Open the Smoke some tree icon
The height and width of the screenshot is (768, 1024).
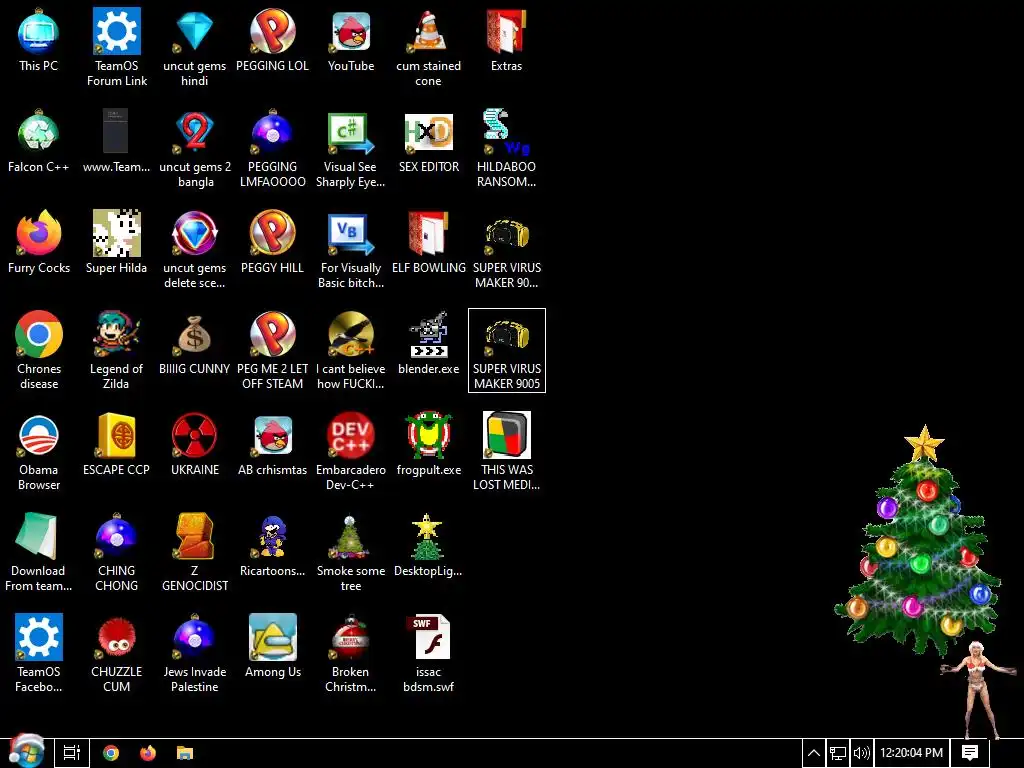click(351, 552)
